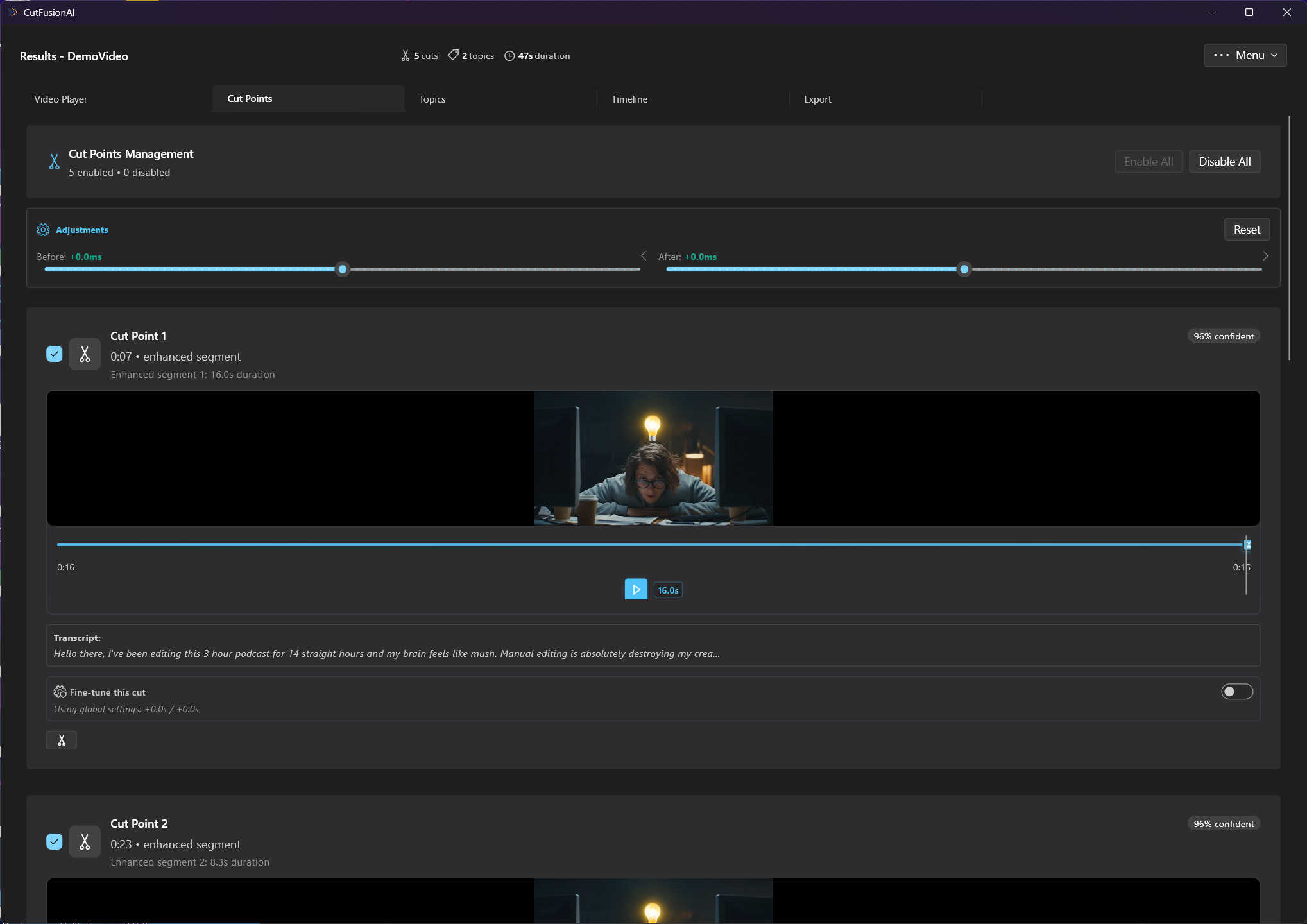Click the 5 cuts scissors icon in header
1307x924 pixels.
(406, 56)
